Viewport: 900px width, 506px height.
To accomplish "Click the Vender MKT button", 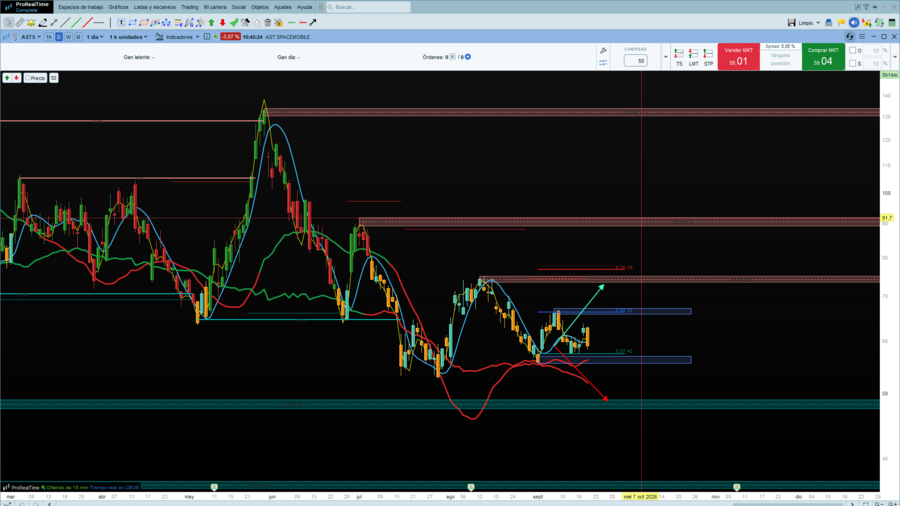I will (738, 57).
